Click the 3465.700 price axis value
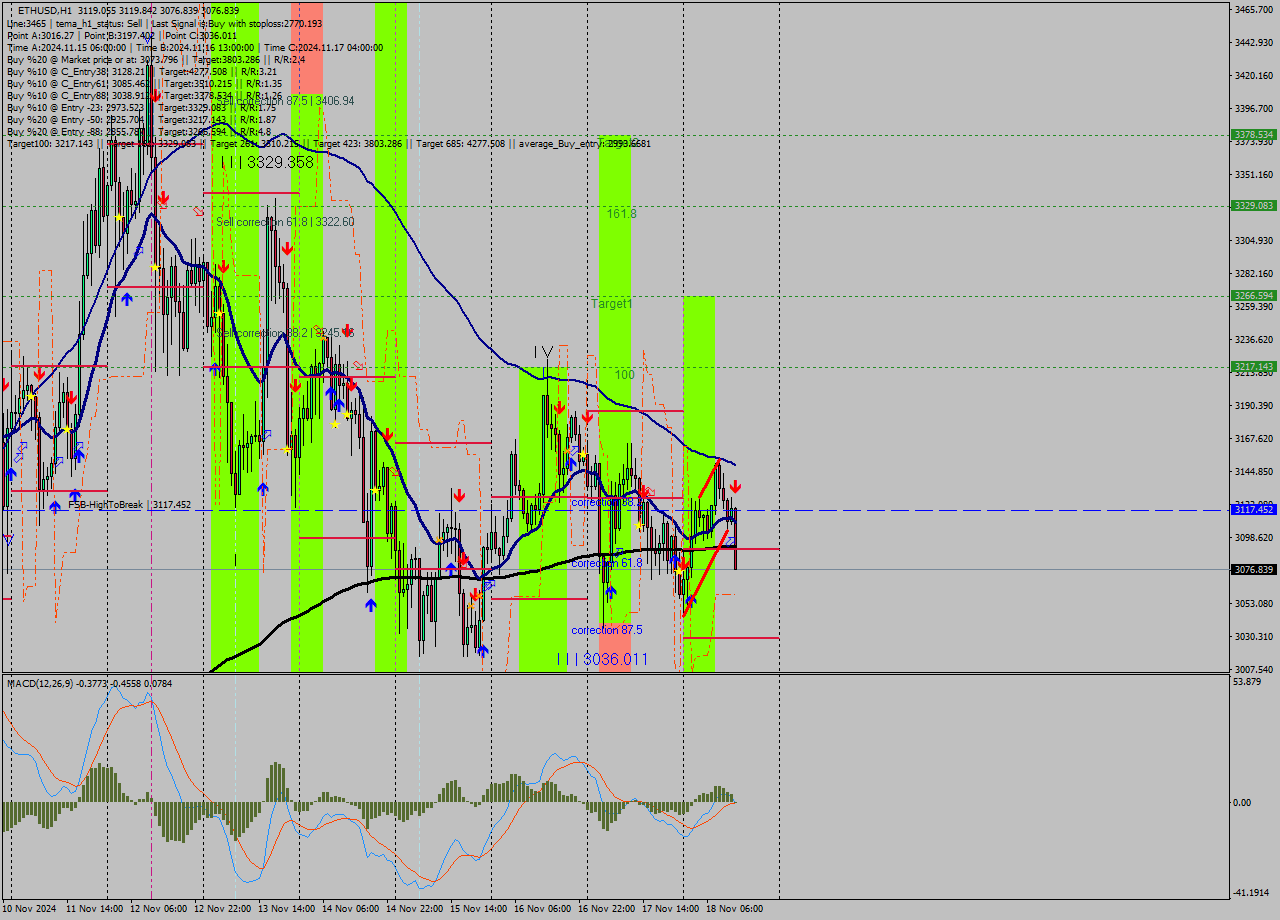Image resolution: width=1280 pixels, height=920 pixels. (x=1253, y=9)
